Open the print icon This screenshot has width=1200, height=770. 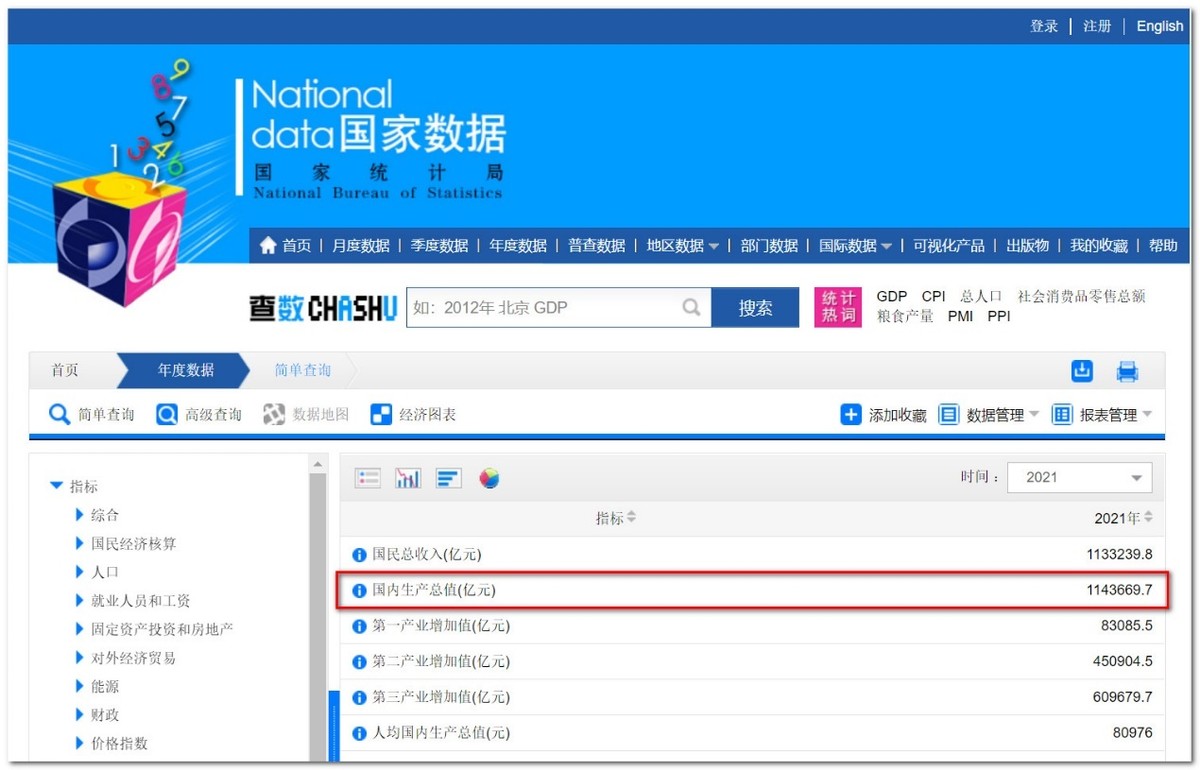(1127, 371)
